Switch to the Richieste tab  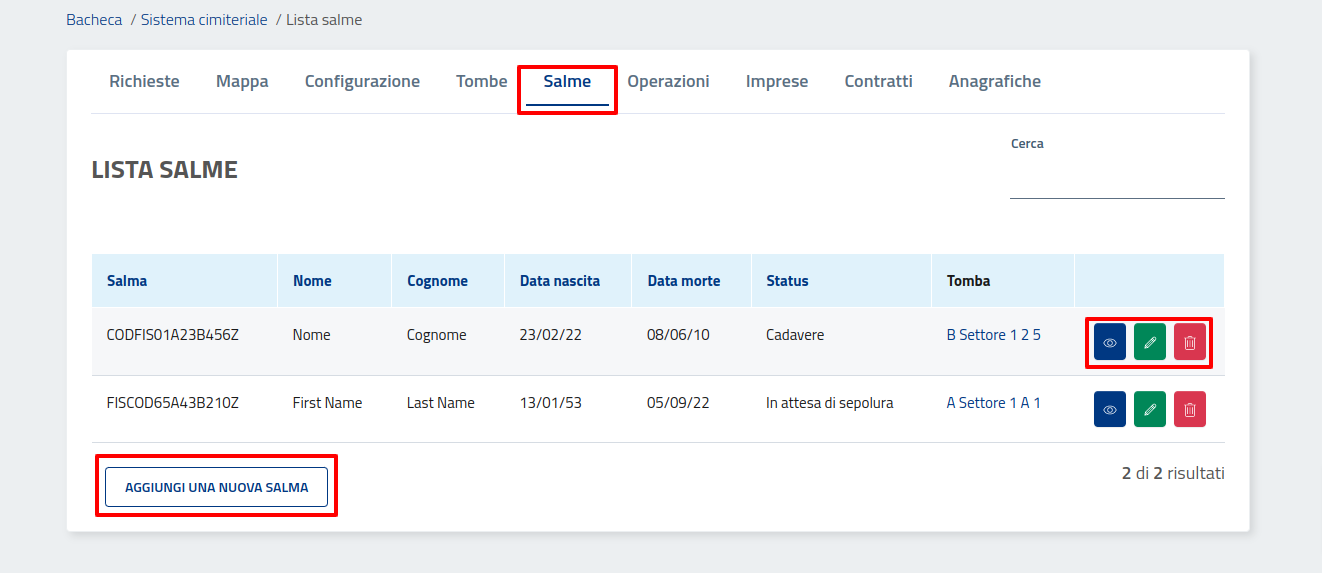[144, 82]
